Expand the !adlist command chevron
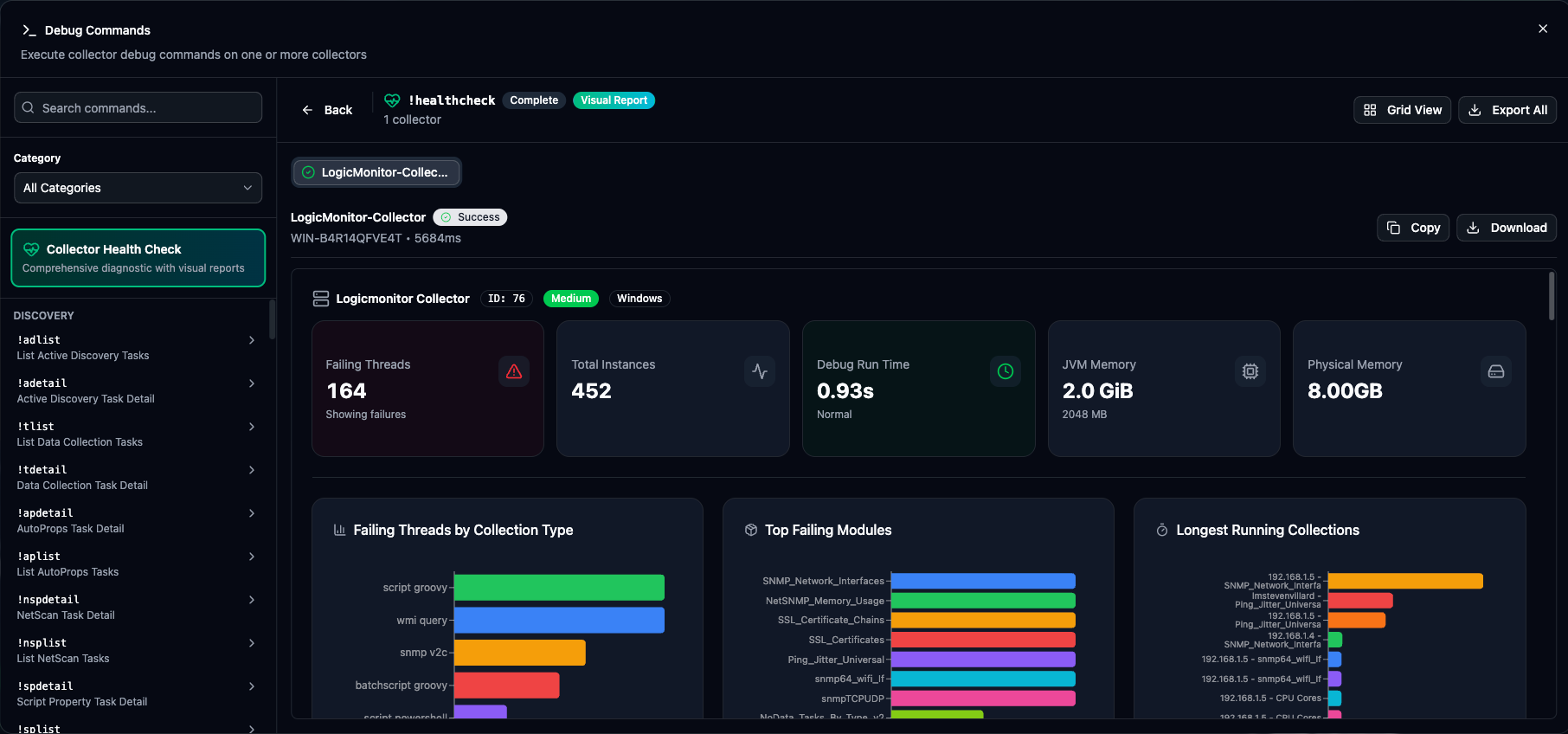Viewport: 1568px width, 734px height. click(252, 340)
